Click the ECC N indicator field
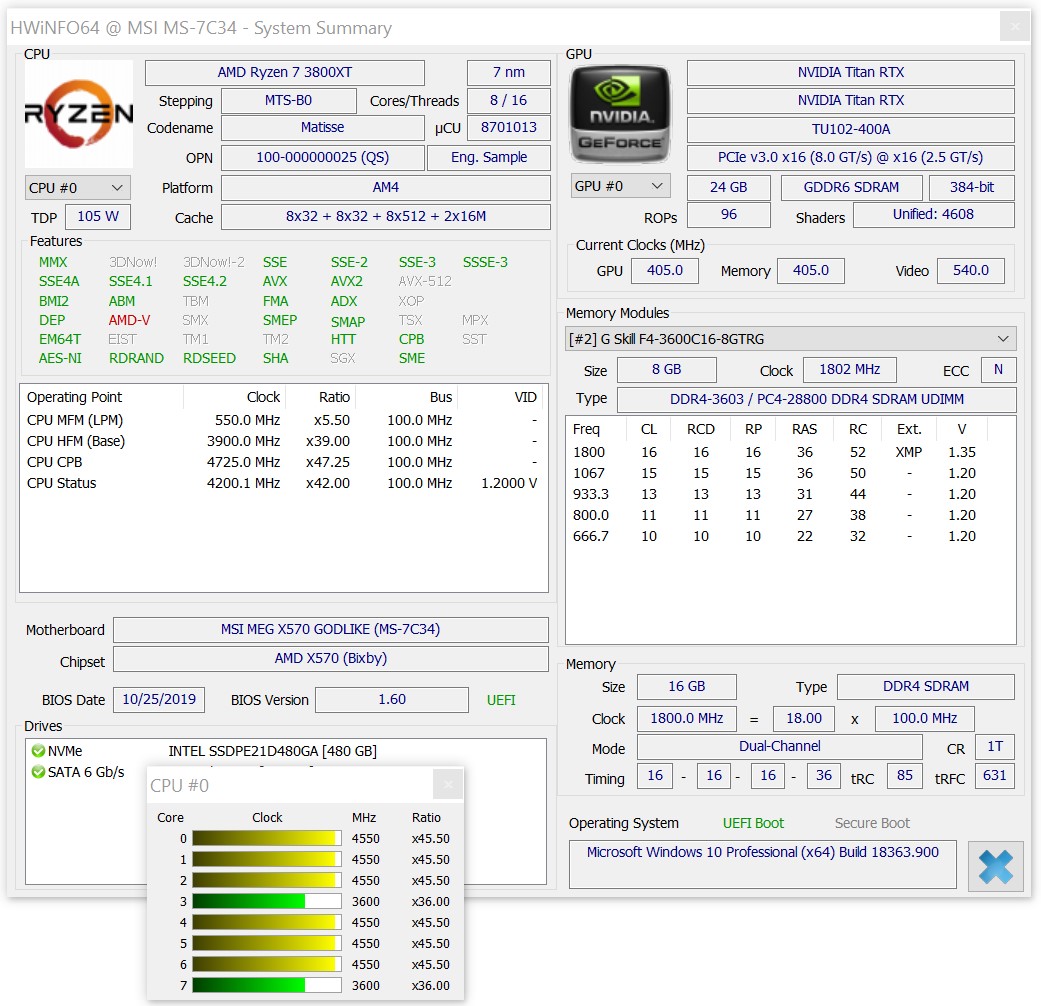Image resolution: width=1041 pixels, height=1006 pixels. (x=998, y=370)
